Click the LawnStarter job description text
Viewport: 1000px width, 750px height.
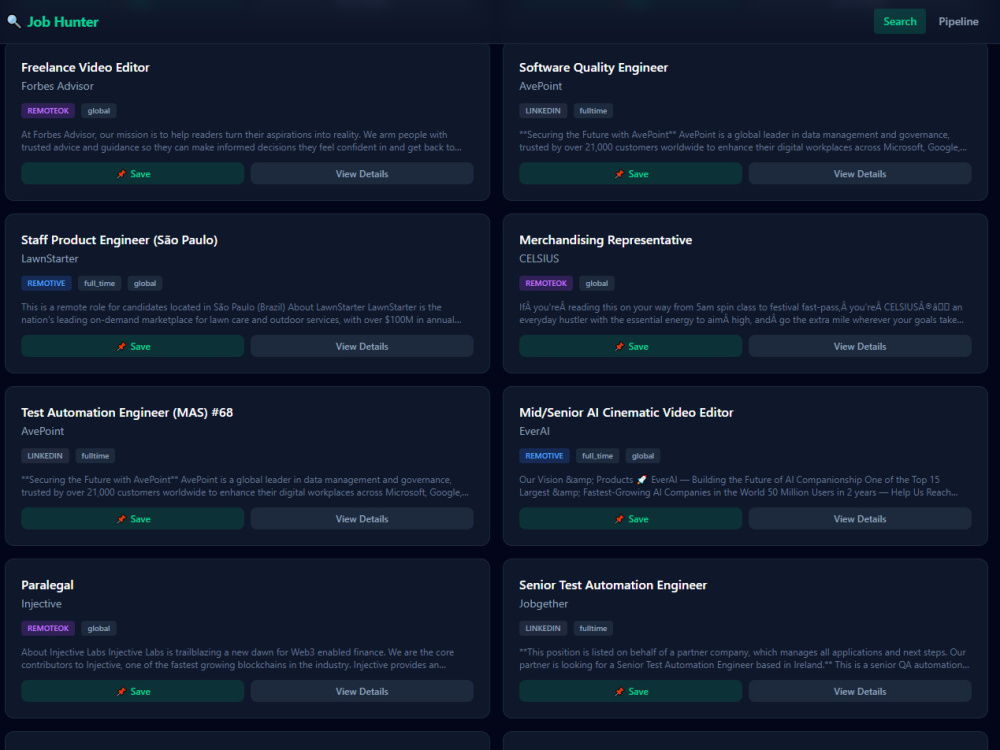(x=241, y=314)
